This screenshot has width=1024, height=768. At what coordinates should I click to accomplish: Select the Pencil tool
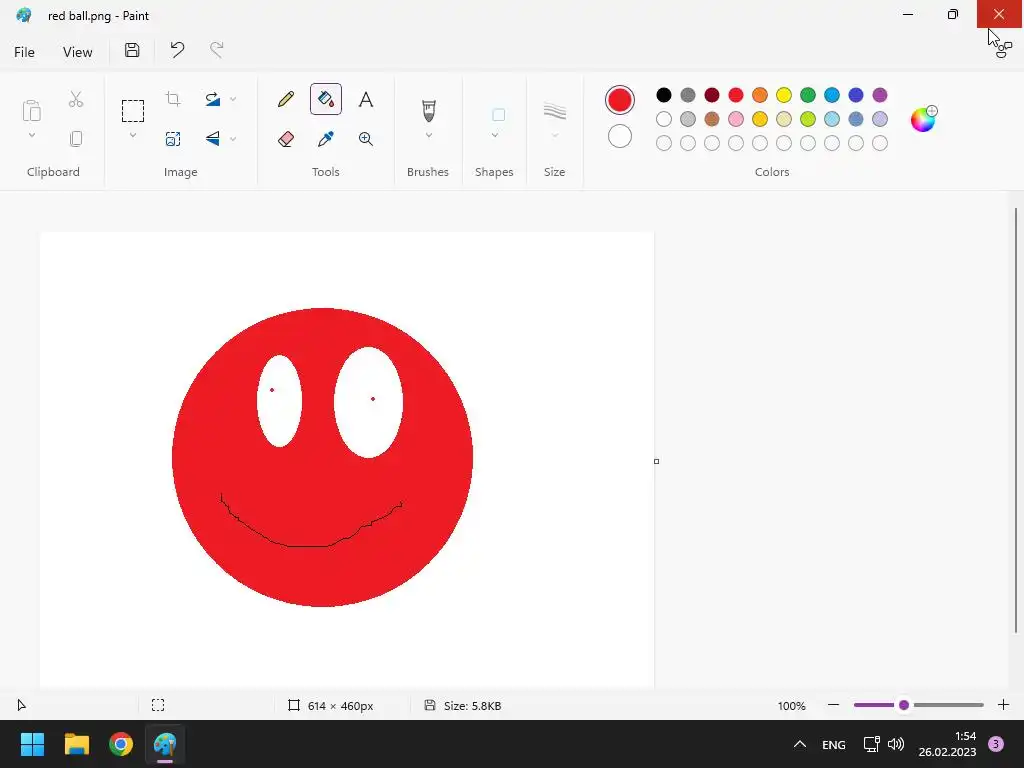coord(286,99)
